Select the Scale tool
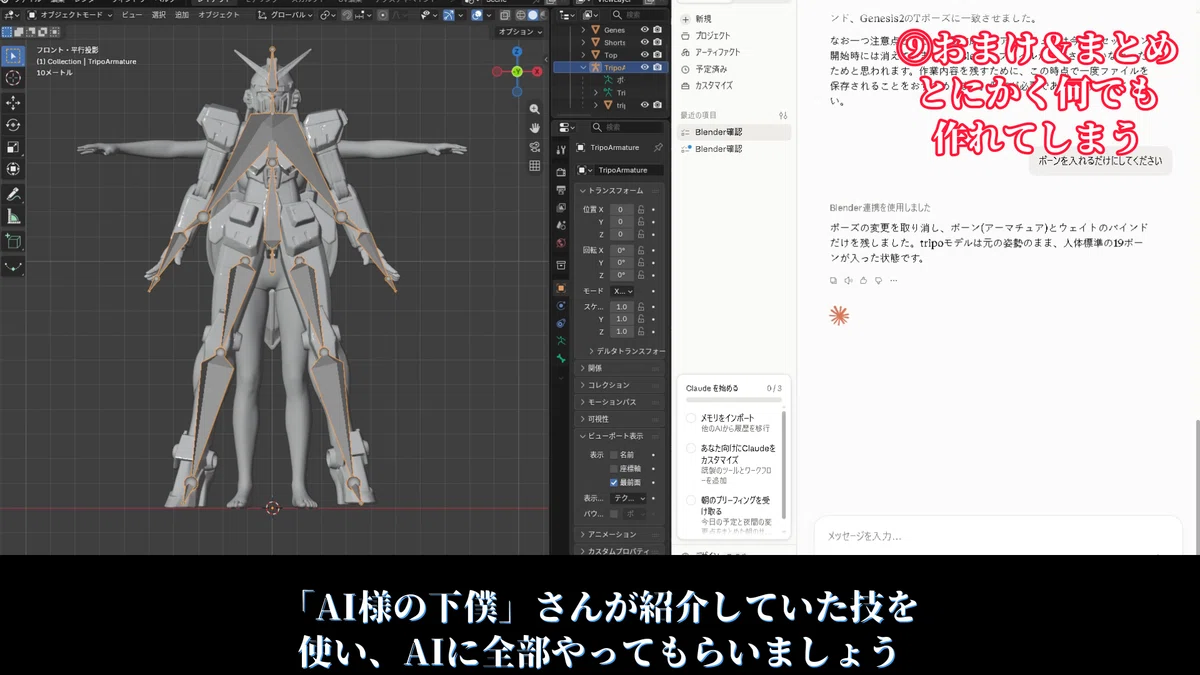The height and width of the screenshot is (675, 1200). pyautogui.click(x=13, y=147)
